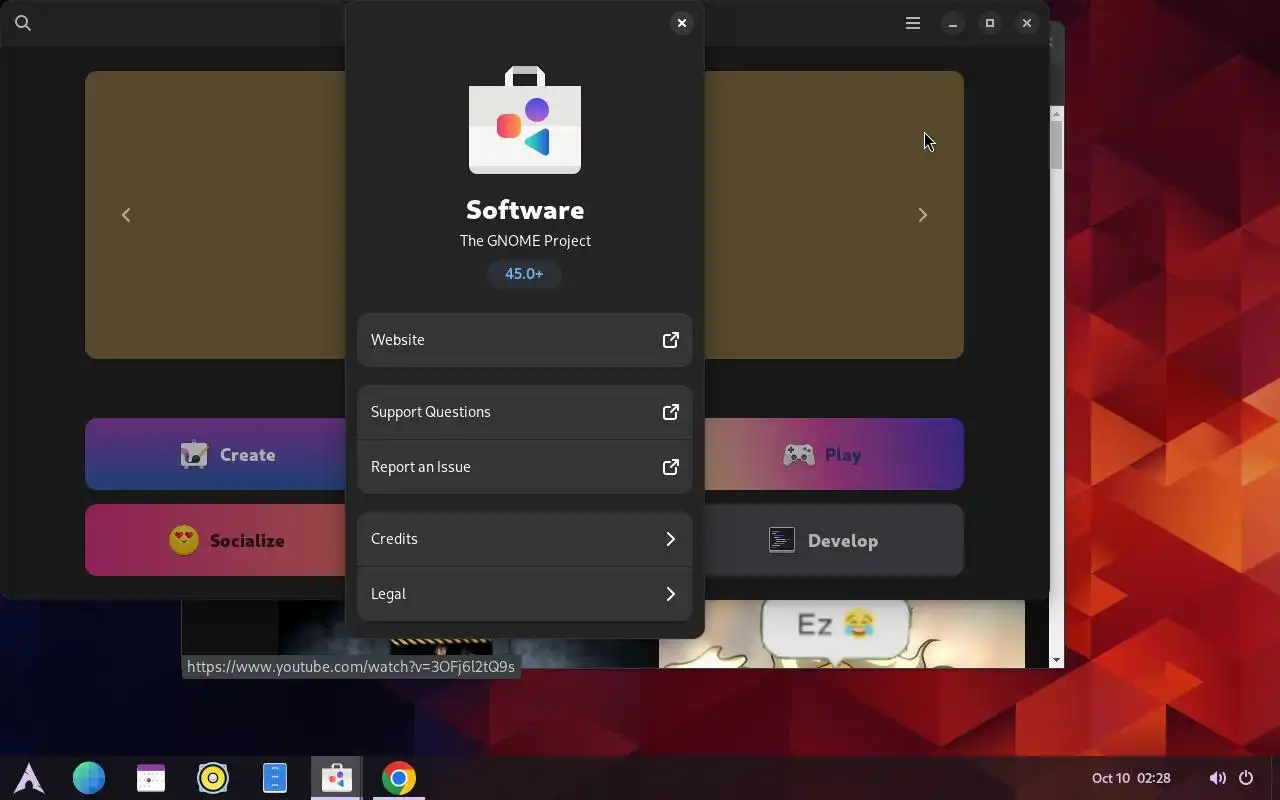Click external link icon beside Support Questions
This screenshot has height=800, width=1280.
(x=671, y=412)
